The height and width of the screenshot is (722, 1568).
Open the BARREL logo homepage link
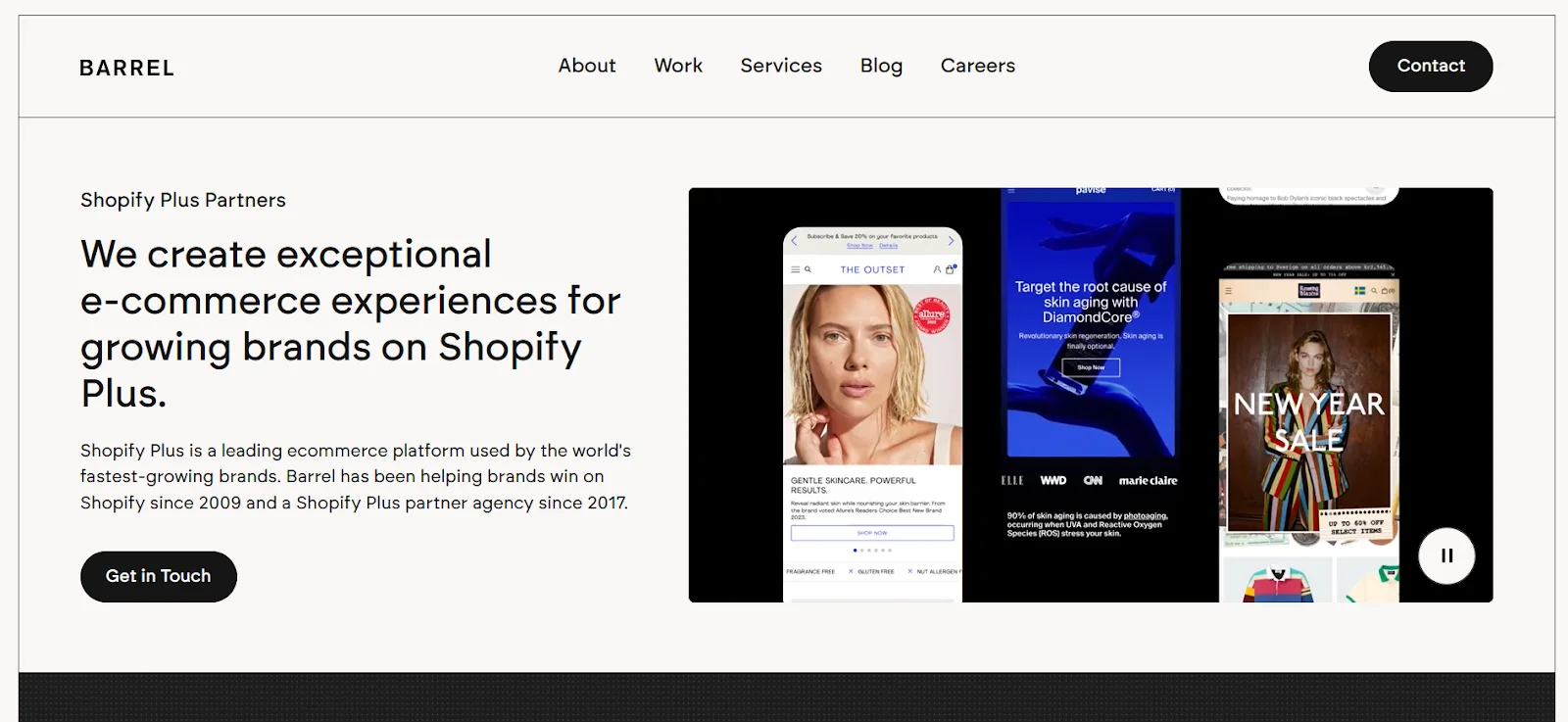click(126, 68)
